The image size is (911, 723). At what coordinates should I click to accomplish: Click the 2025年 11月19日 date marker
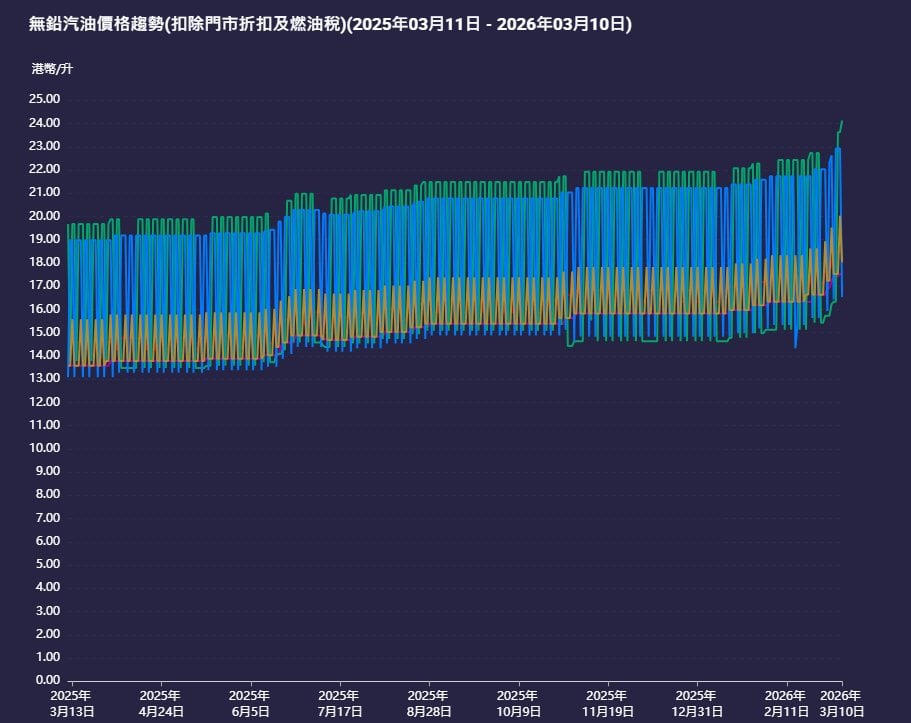[607, 703]
